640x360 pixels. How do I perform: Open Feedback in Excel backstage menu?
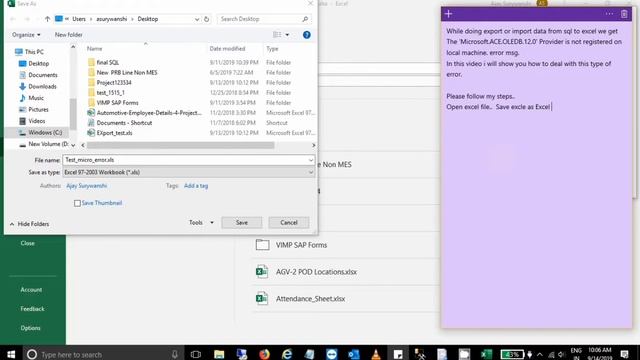pos(32,309)
